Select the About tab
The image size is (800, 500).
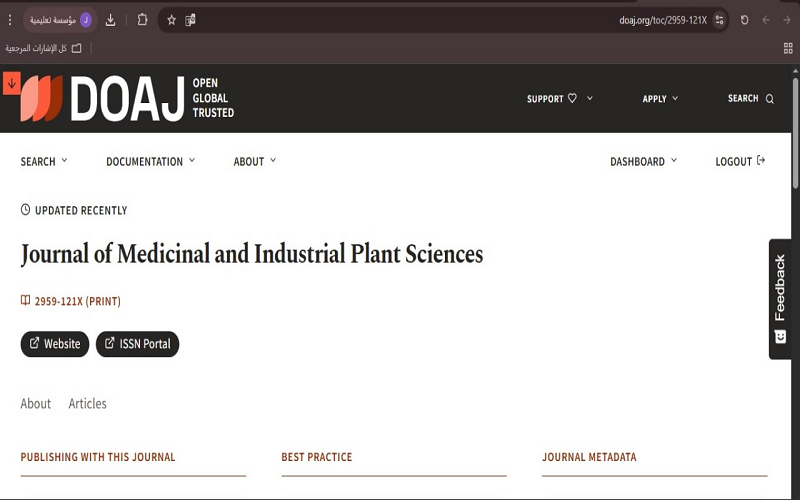[x=36, y=404]
